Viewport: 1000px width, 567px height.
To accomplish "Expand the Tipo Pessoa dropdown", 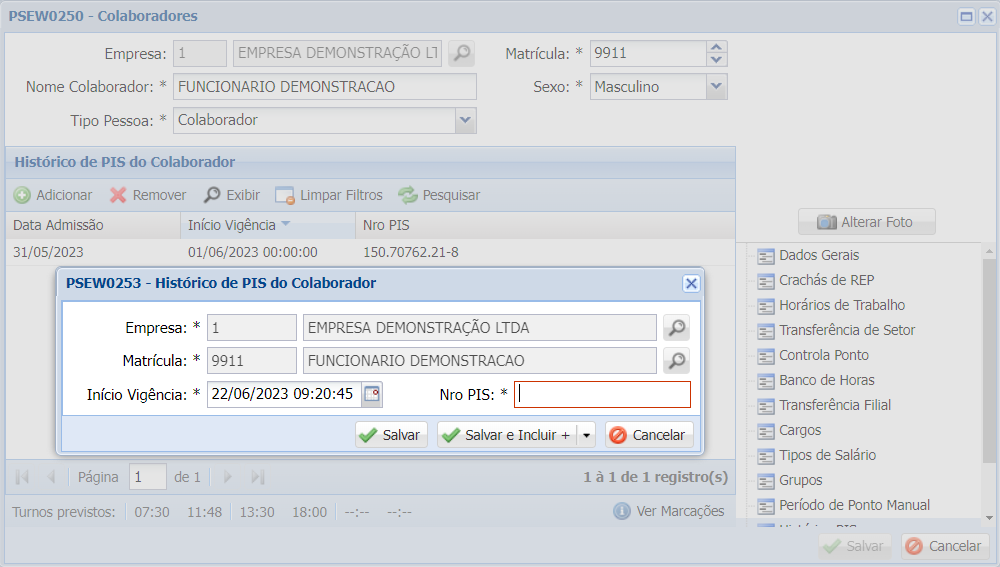I will pos(465,120).
